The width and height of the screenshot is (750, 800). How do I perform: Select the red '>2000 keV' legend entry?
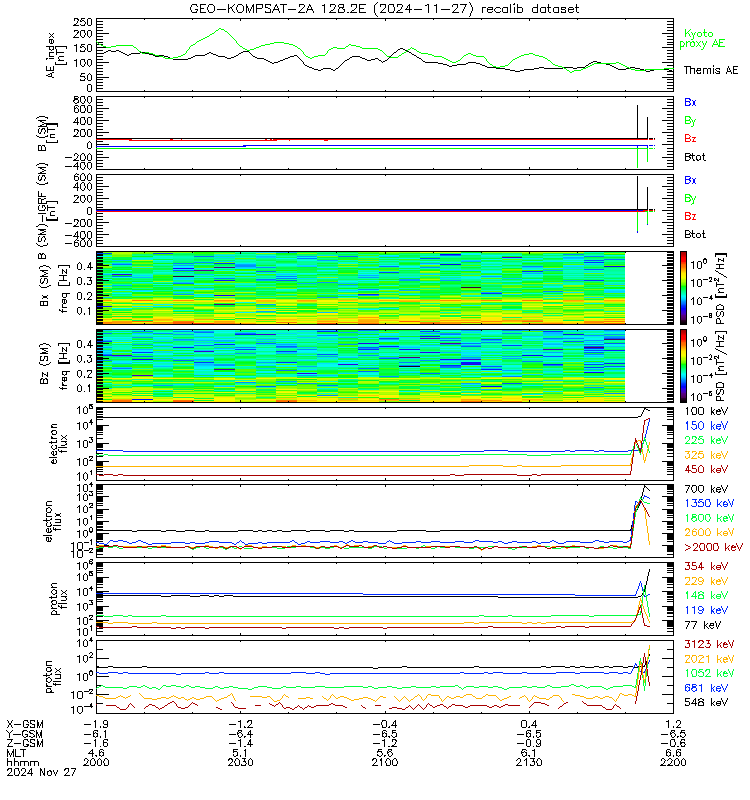(713, 547)
